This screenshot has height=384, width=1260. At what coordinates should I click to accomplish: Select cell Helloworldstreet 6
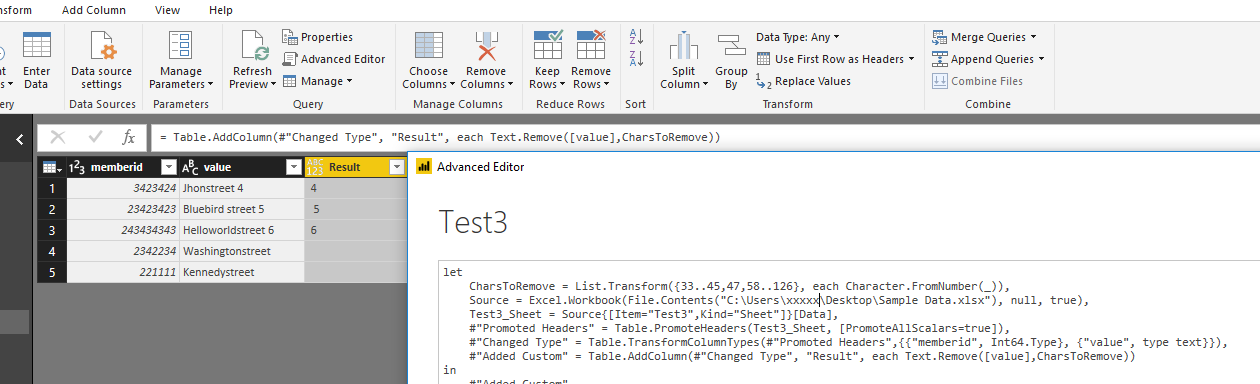pos(241,230)
